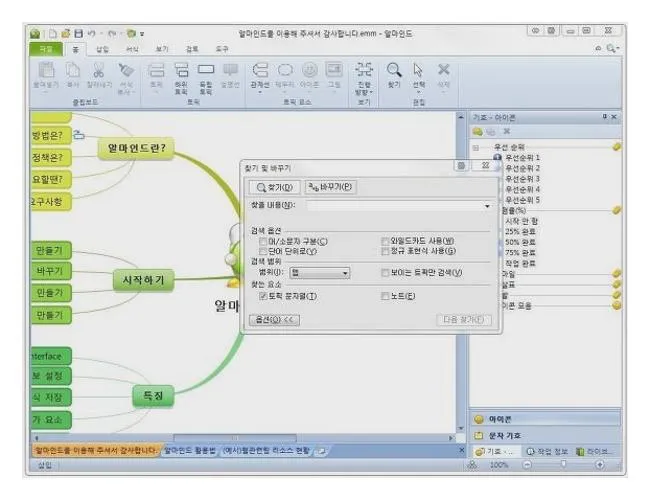Viewport: 650px width, 500px height.
Task: Select the 작업 정보 panel tab
Action: click(547, 451)
